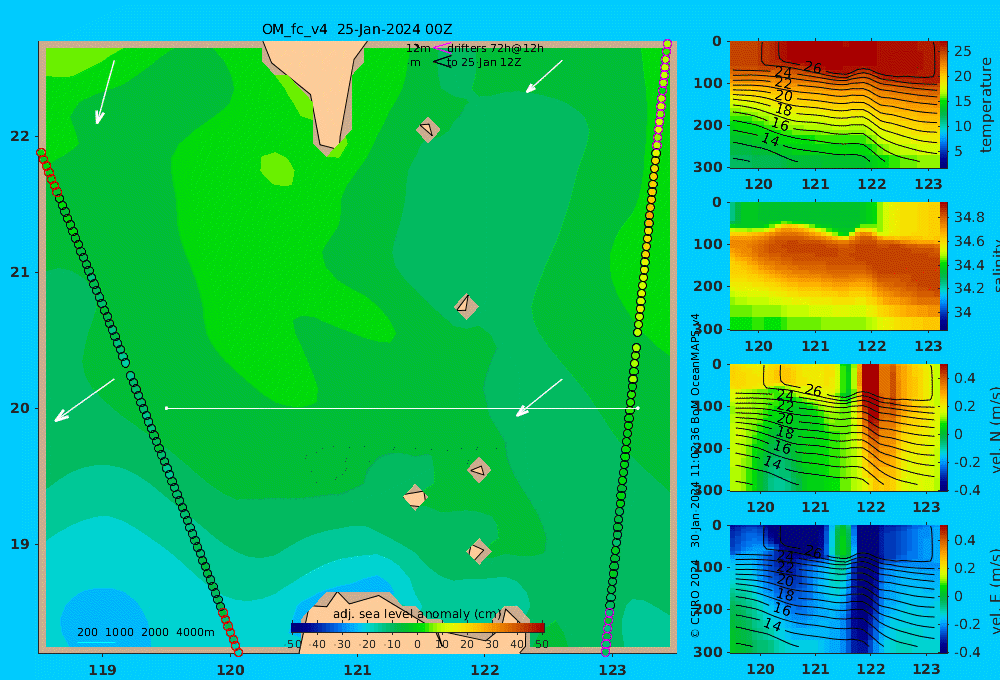Click the temperature section plot
1000x680 pixels.
coord(834,105)
